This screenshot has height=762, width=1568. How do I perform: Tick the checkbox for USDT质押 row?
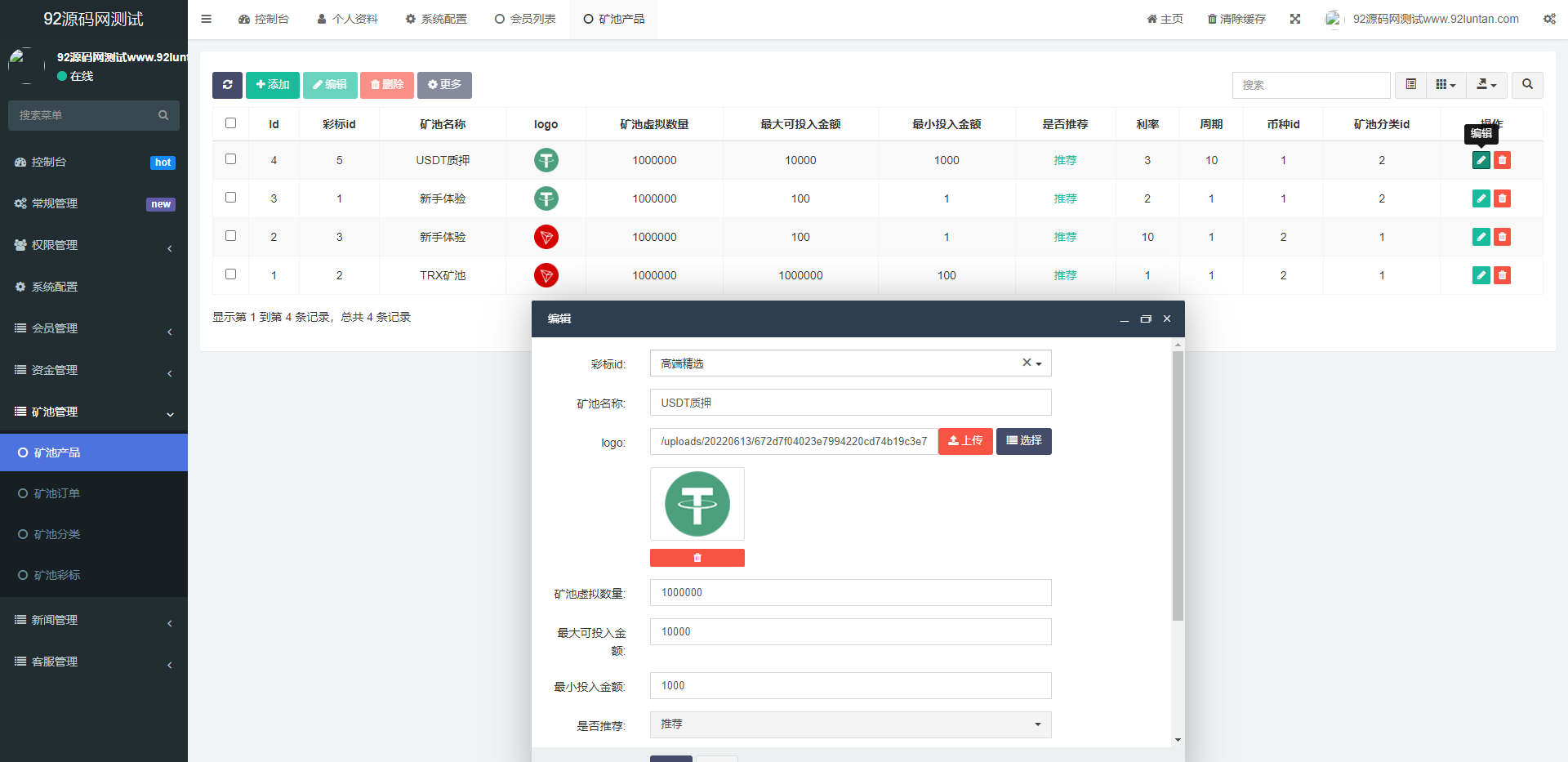point(230,159)
